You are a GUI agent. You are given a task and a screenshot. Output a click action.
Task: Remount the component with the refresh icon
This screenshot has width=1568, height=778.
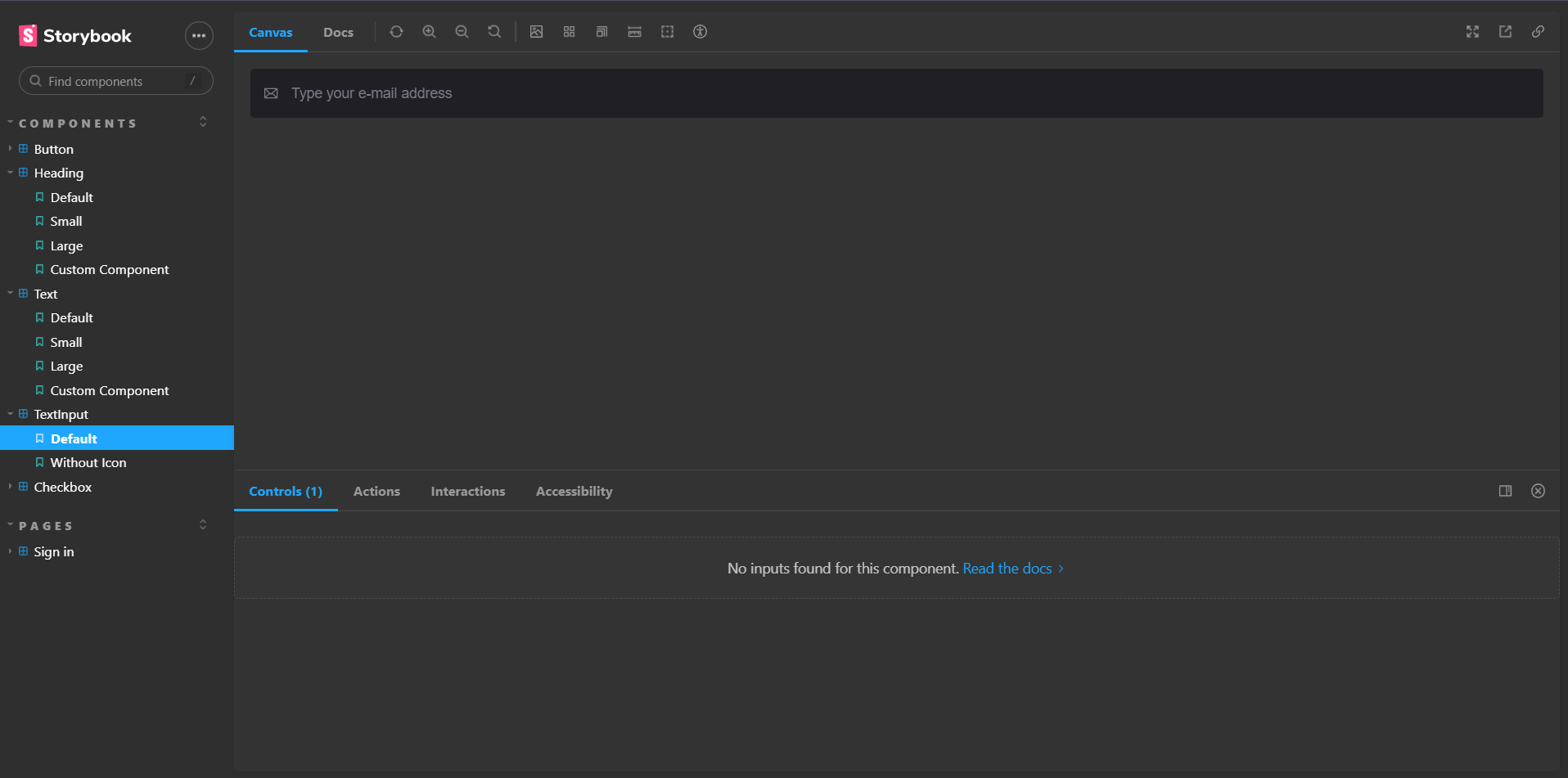coord(396,32)
